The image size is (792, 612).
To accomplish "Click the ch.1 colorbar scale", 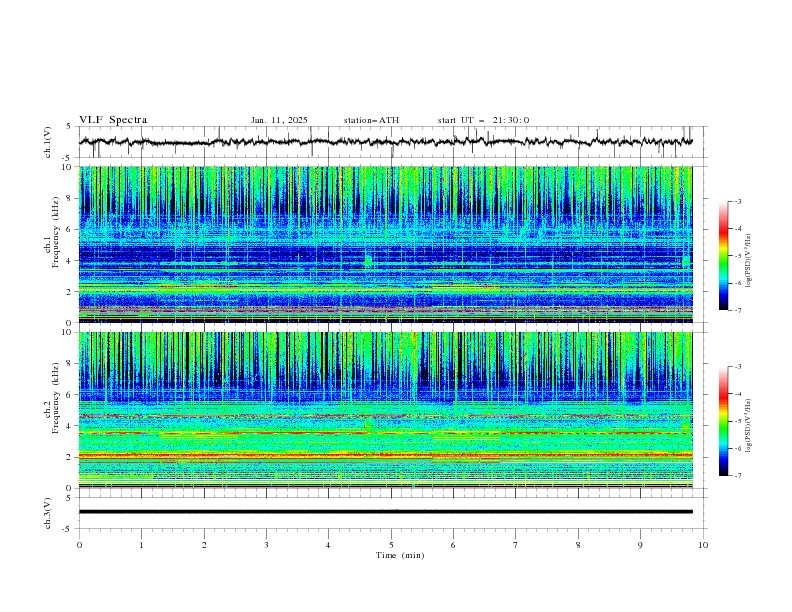I will tap(724, 256).
